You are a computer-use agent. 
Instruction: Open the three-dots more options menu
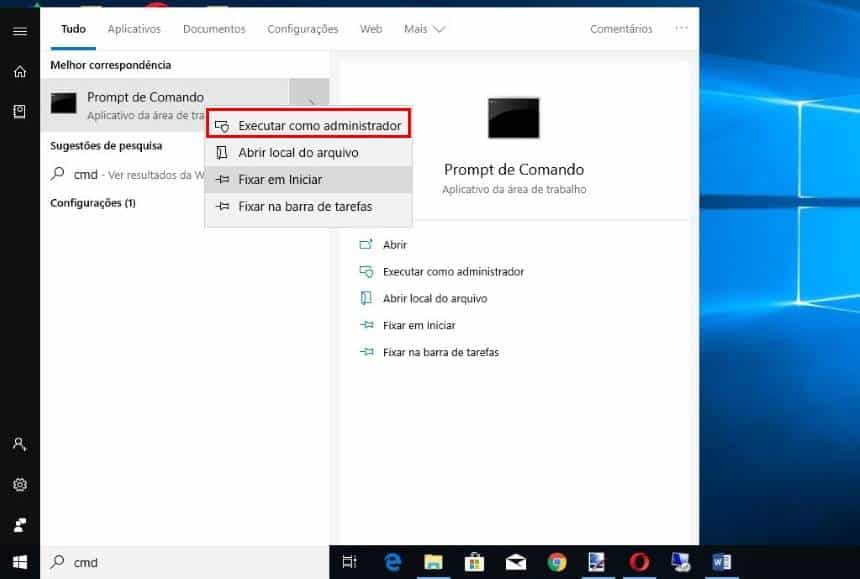tap(681, 27)
